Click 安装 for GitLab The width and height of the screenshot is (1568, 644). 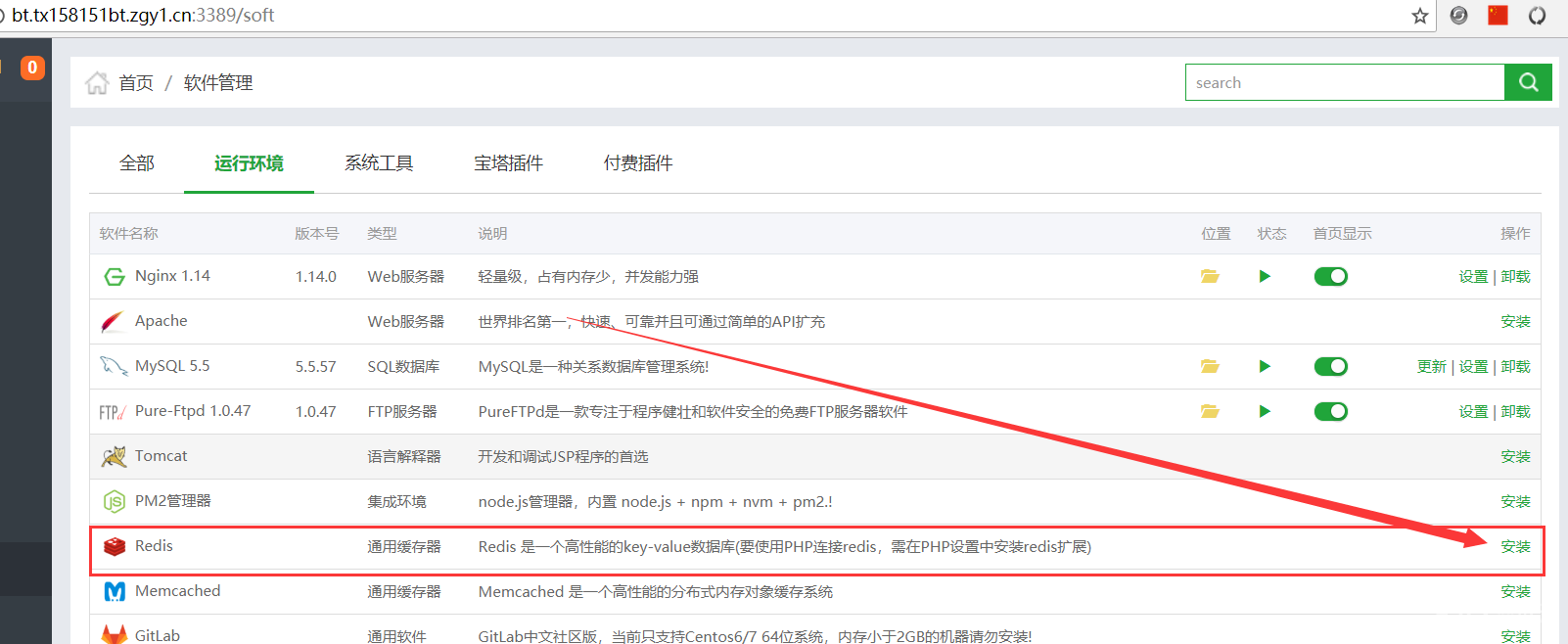pyautogui.click(x=1515, y=636)
